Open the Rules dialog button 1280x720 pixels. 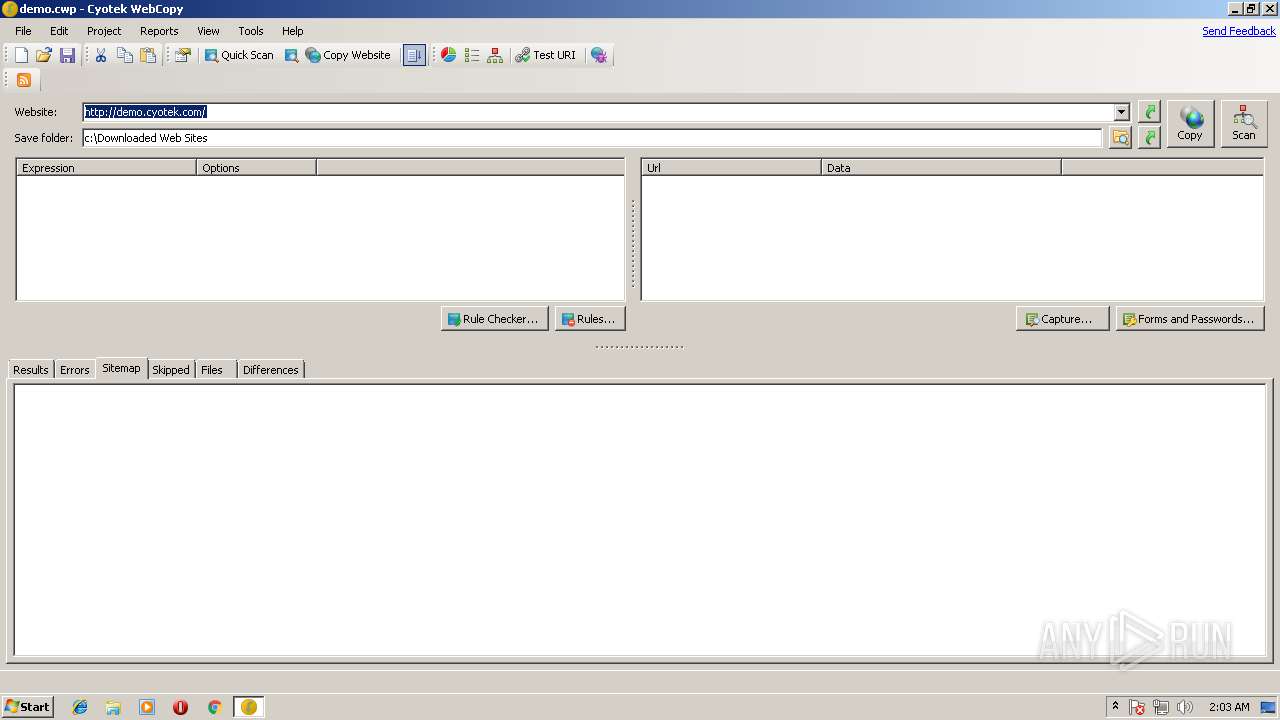point(590,319)
